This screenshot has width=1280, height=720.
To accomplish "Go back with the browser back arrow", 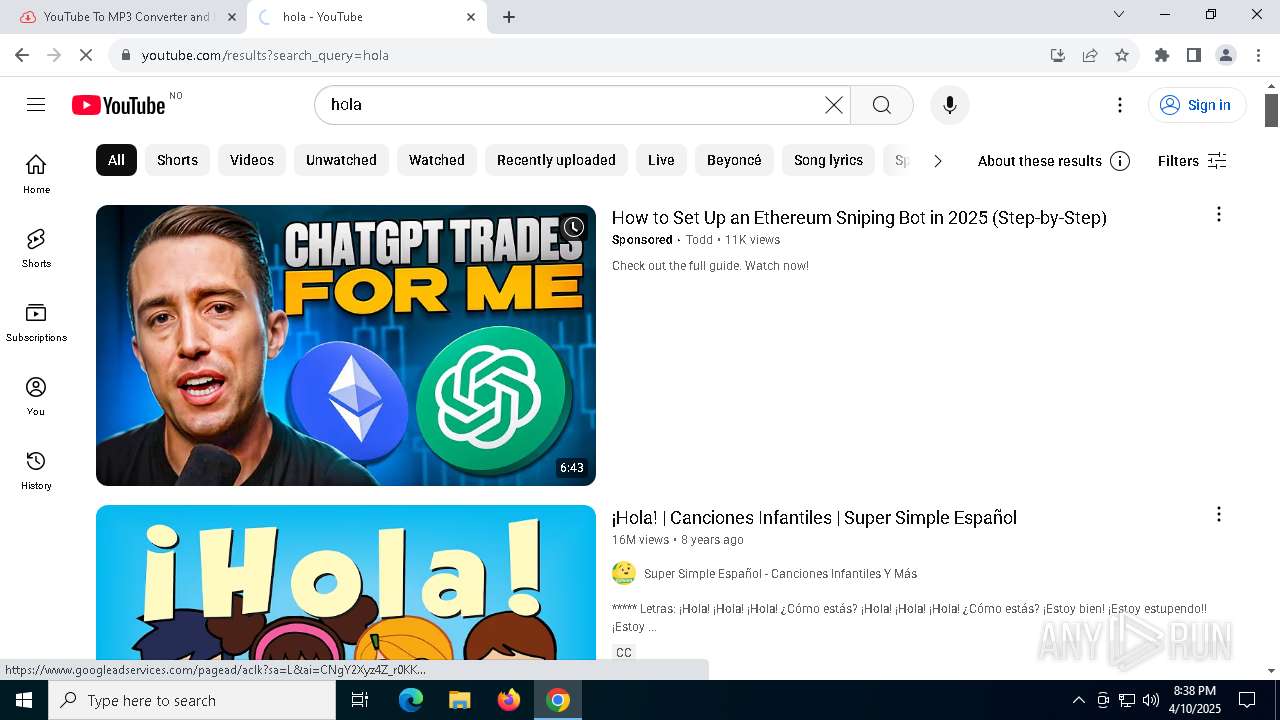I will tap(22, 55).
